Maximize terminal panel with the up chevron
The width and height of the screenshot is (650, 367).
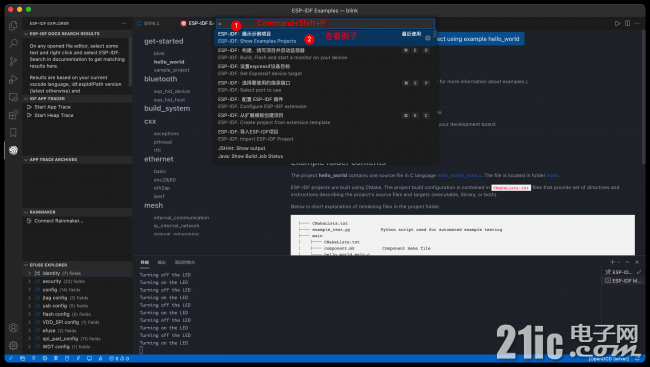pos(628,262)
